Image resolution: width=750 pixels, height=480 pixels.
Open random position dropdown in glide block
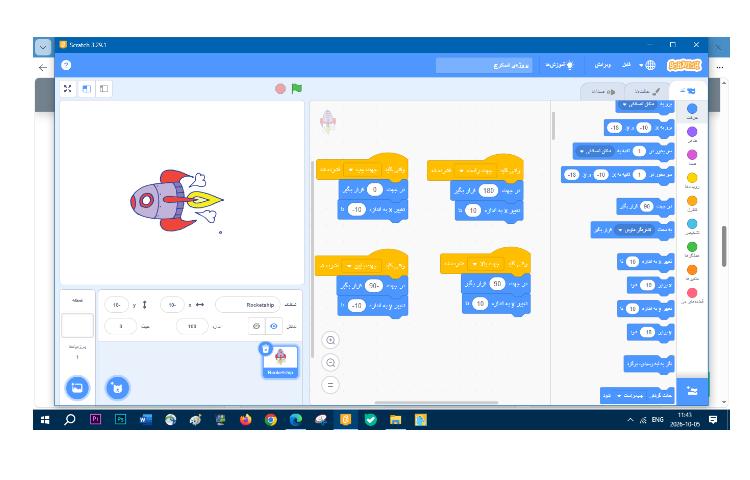click(x=596, y=151)
